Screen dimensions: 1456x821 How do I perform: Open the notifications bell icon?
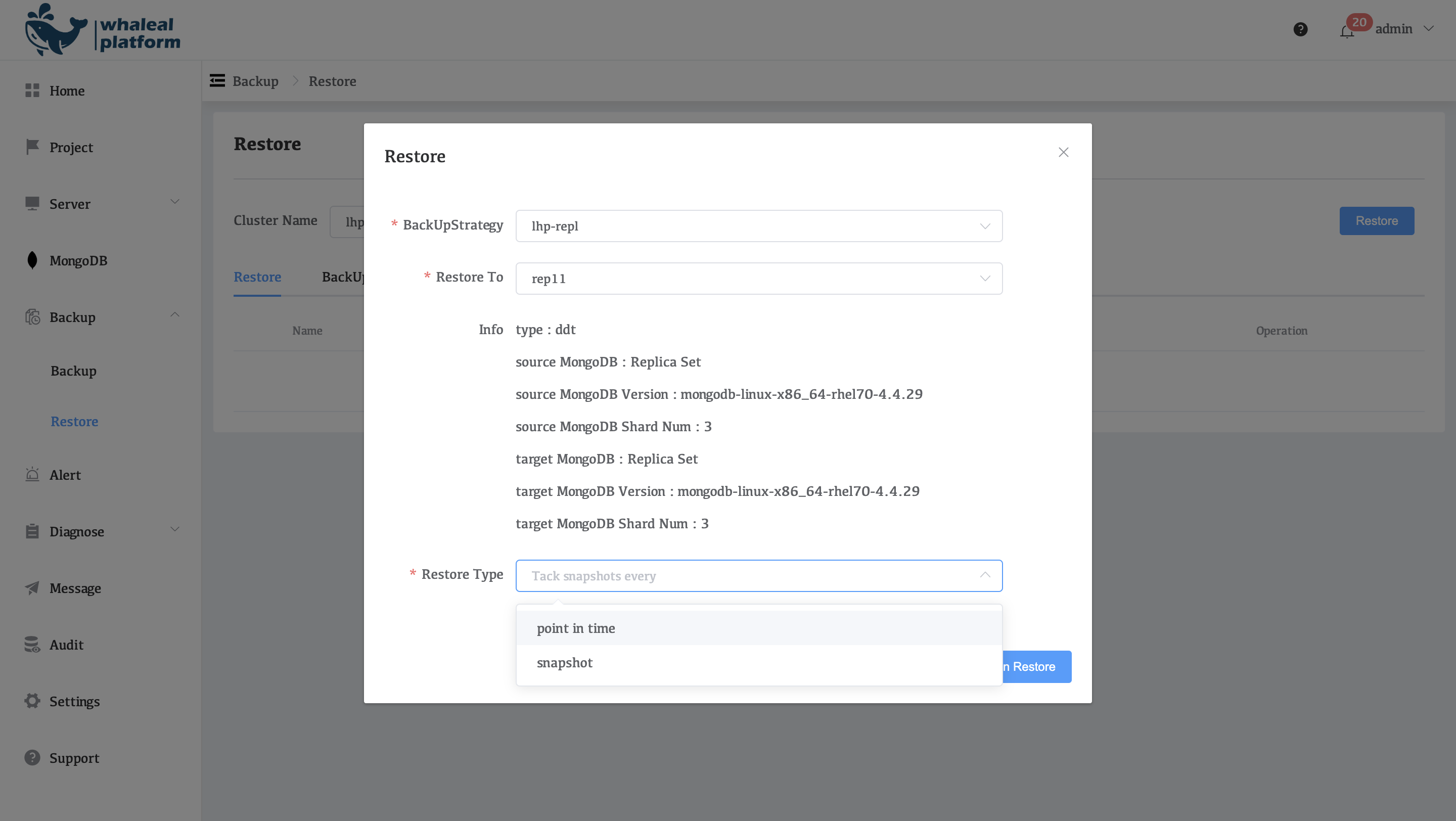click(1346, 32)
